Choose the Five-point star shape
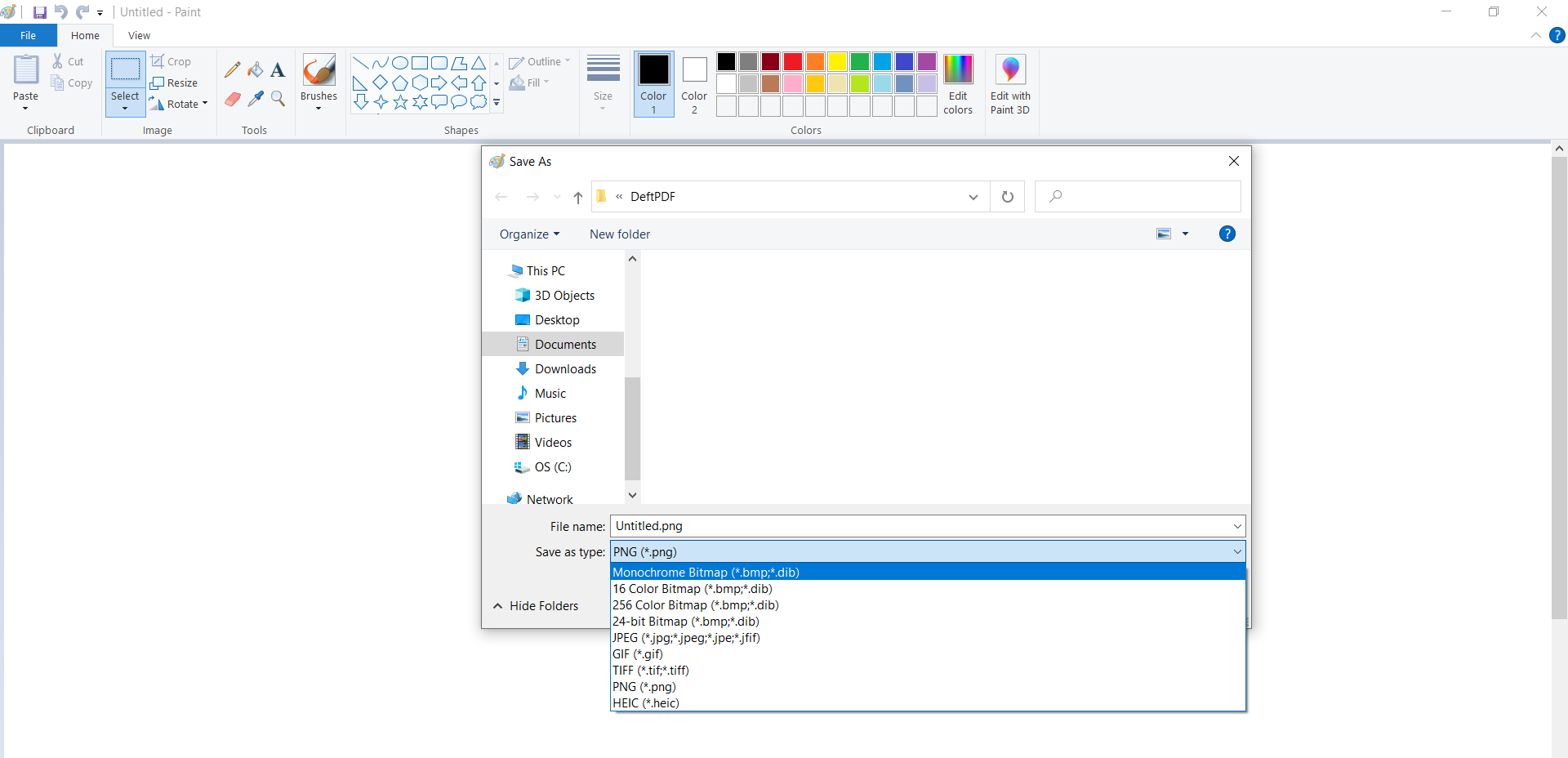 400,102
